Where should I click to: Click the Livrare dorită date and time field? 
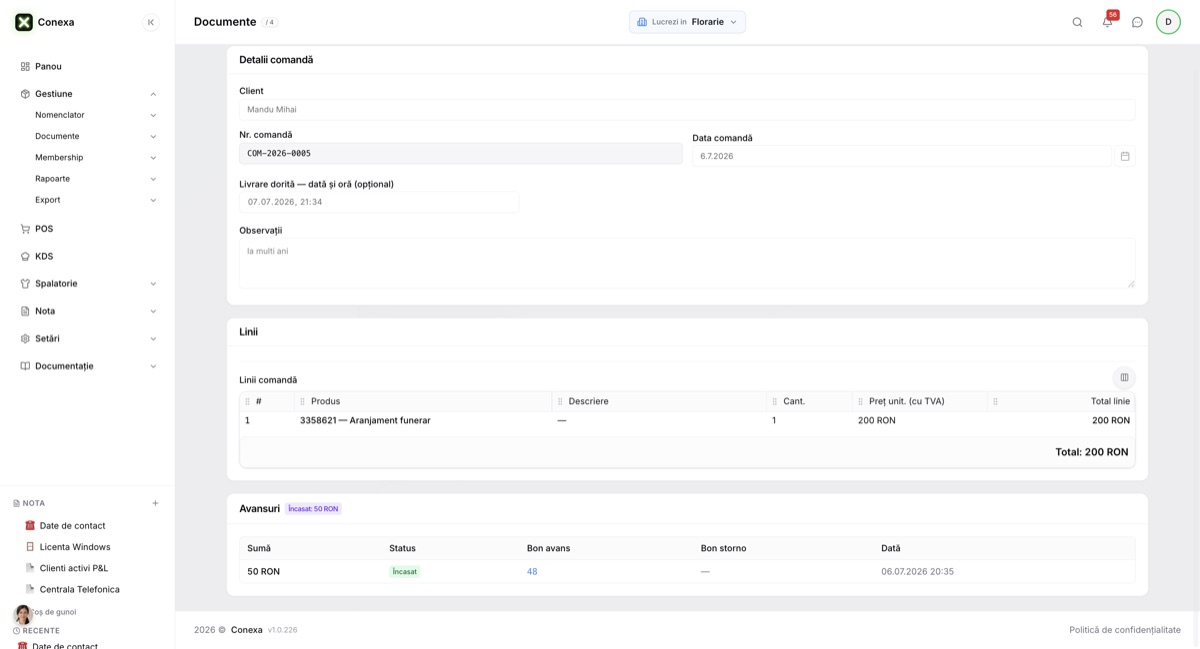[x=379, y=202]
